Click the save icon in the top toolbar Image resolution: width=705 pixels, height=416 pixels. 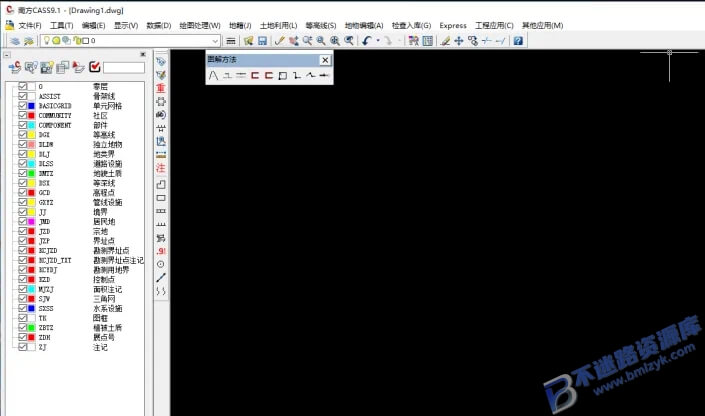tap(263, 41)
